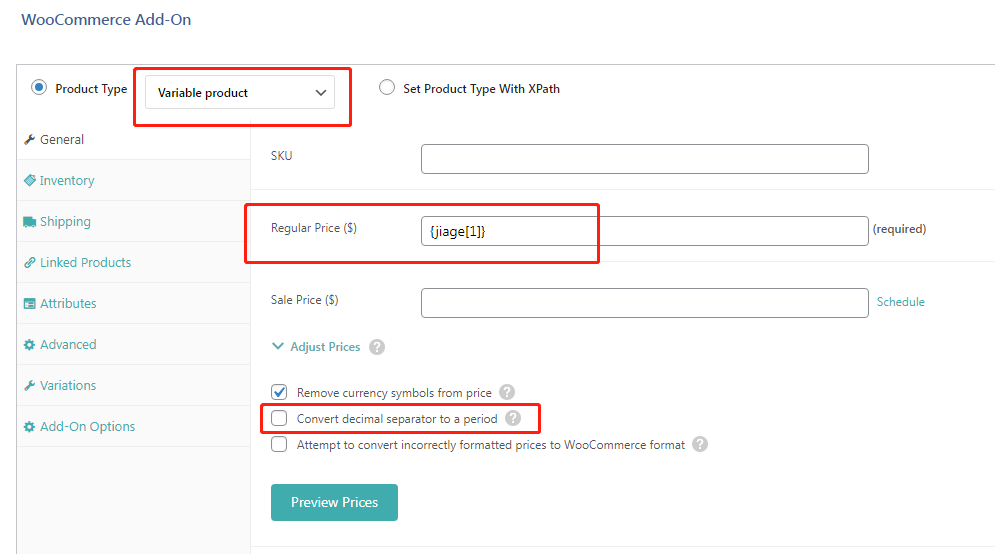Uncheck Remove currency symbols from price

point(279,392)
